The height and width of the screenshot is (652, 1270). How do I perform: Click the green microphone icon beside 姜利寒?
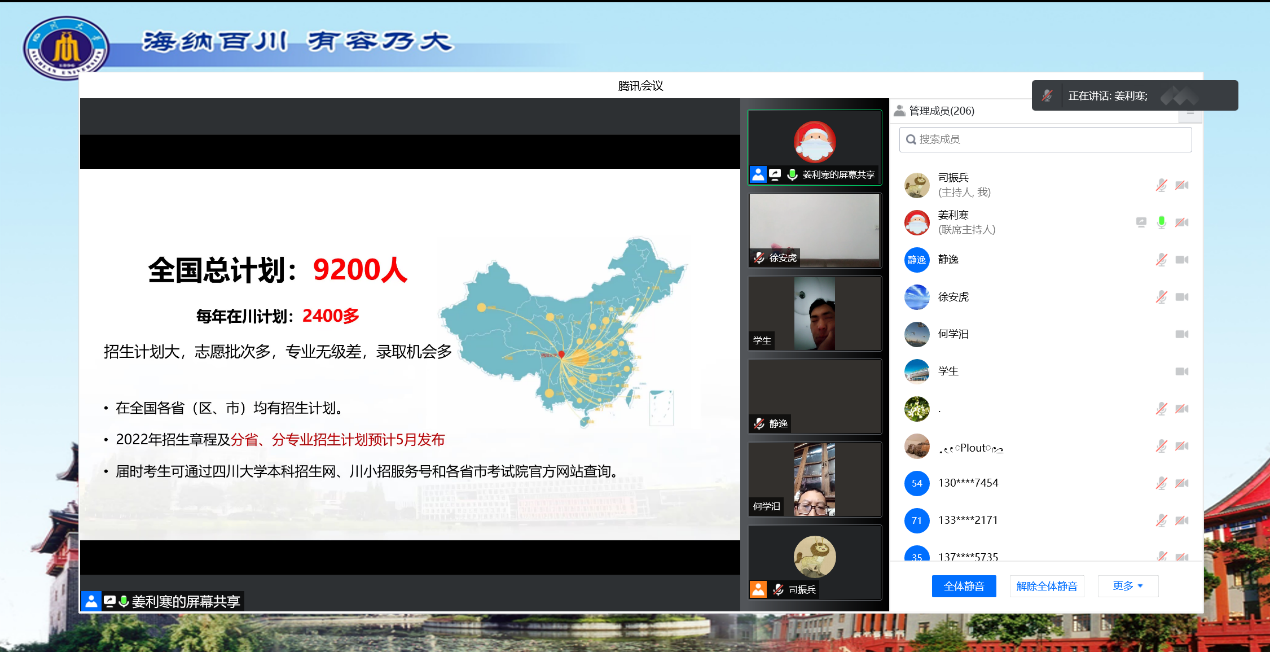pos(1161,222)
